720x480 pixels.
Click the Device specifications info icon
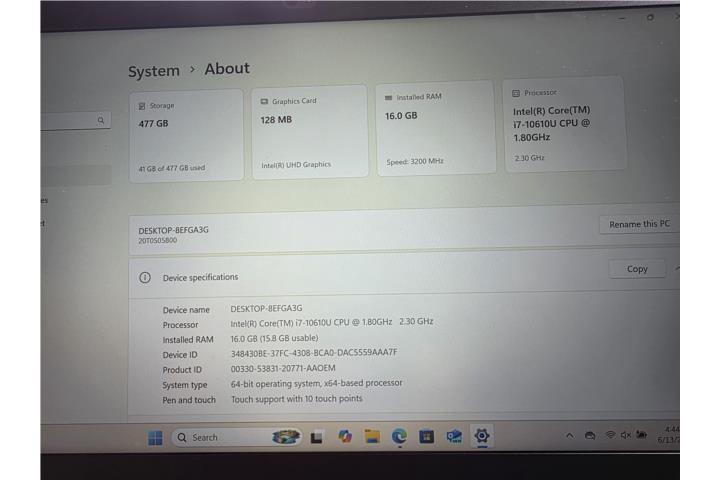(x=145, y=277)
